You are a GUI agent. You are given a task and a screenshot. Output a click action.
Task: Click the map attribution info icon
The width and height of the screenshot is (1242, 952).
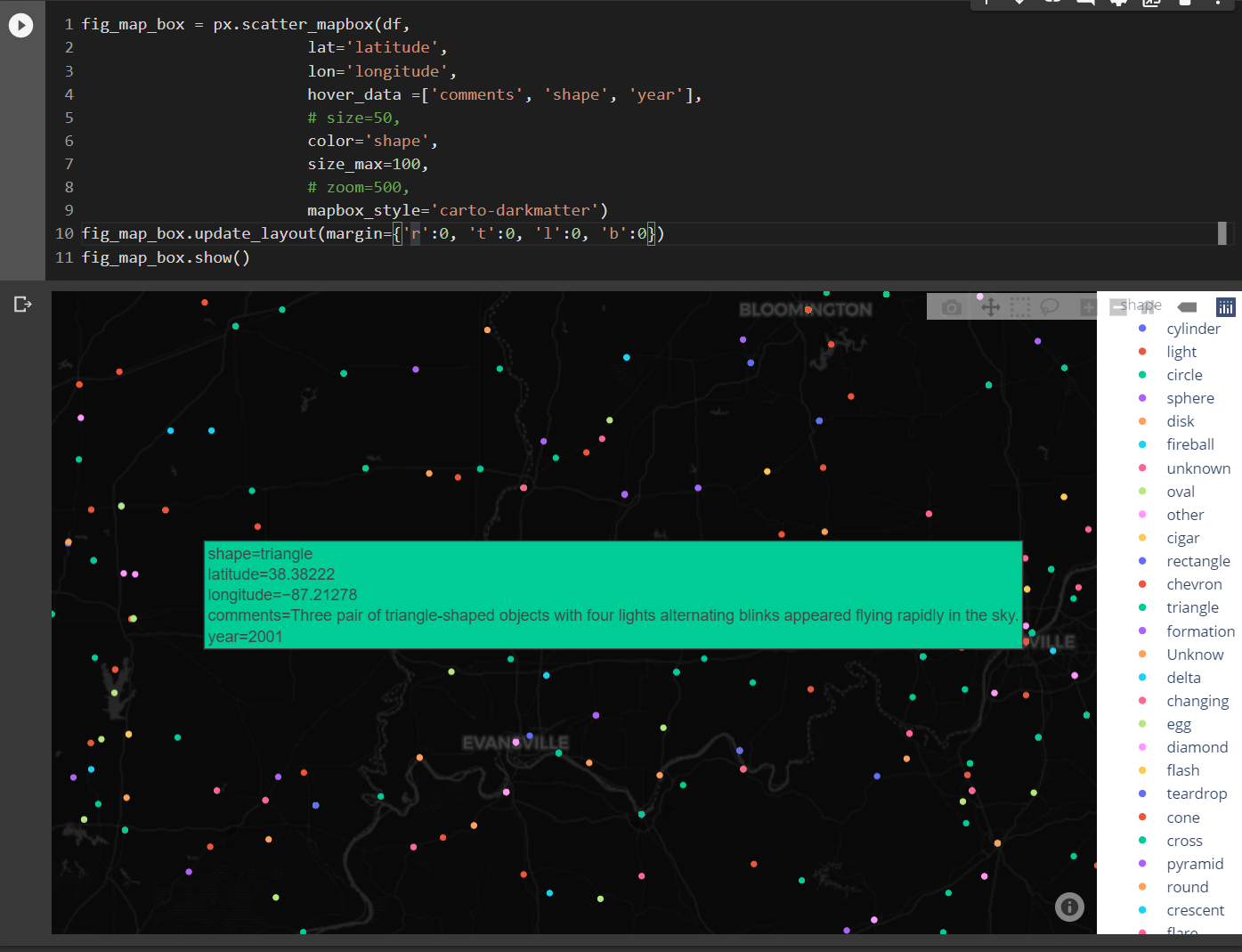point(1069,907)
